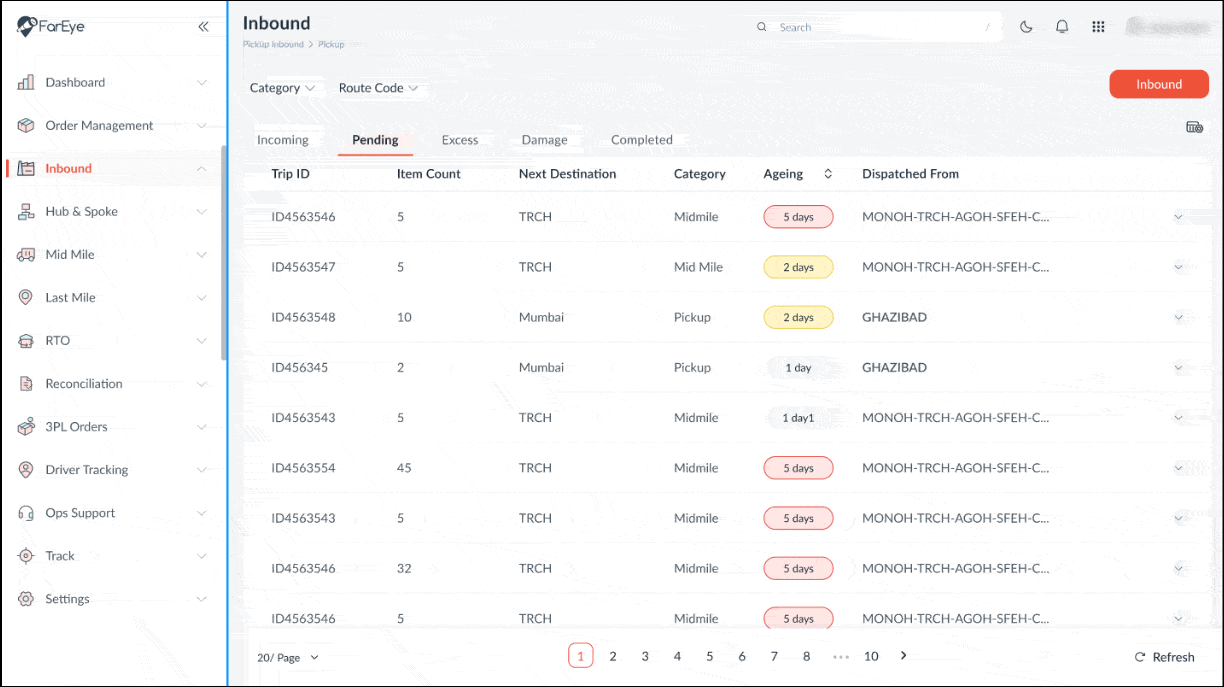Focus the Search input field
This screenshot has width=1224, height=687.
coord(876,27)
